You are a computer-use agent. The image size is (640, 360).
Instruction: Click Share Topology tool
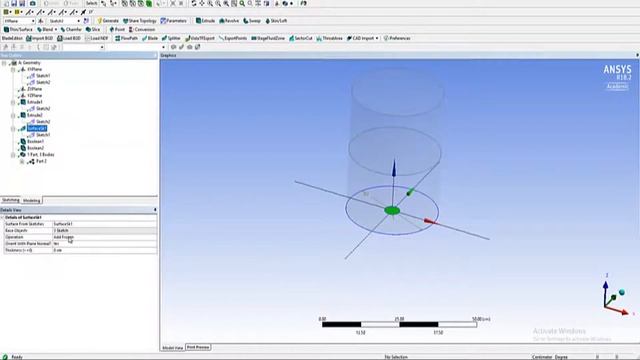pyautogui.click(x=140, y=21)
